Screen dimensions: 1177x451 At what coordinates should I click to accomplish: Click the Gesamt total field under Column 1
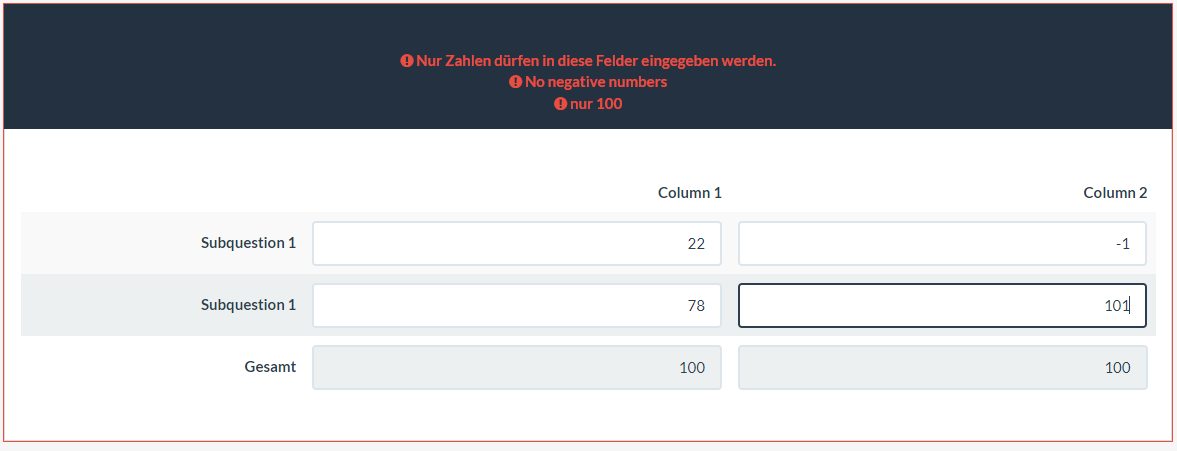coord(516,367)
